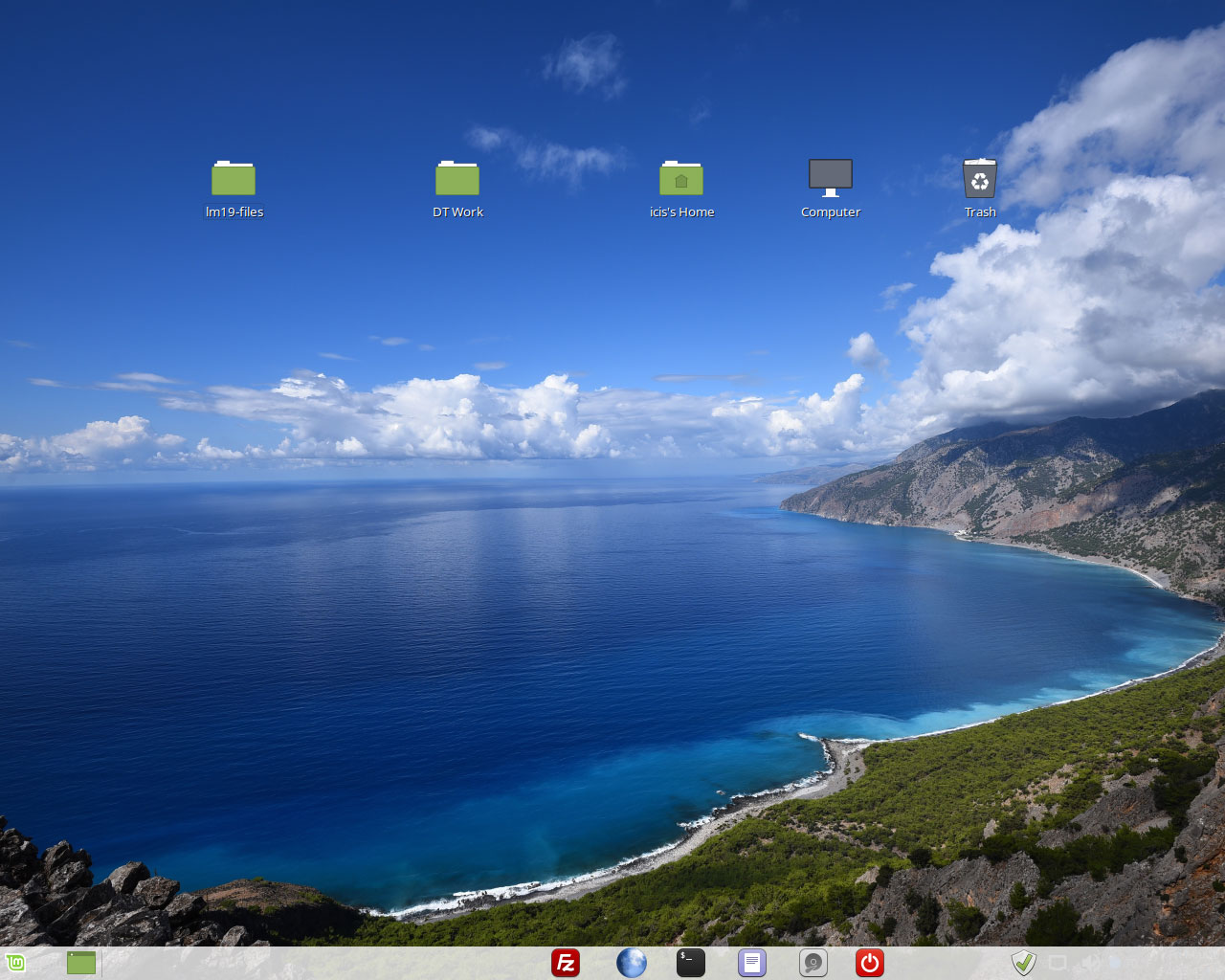Click the red power button launcher
1225x980 pixels.
[x=870, y=963]
